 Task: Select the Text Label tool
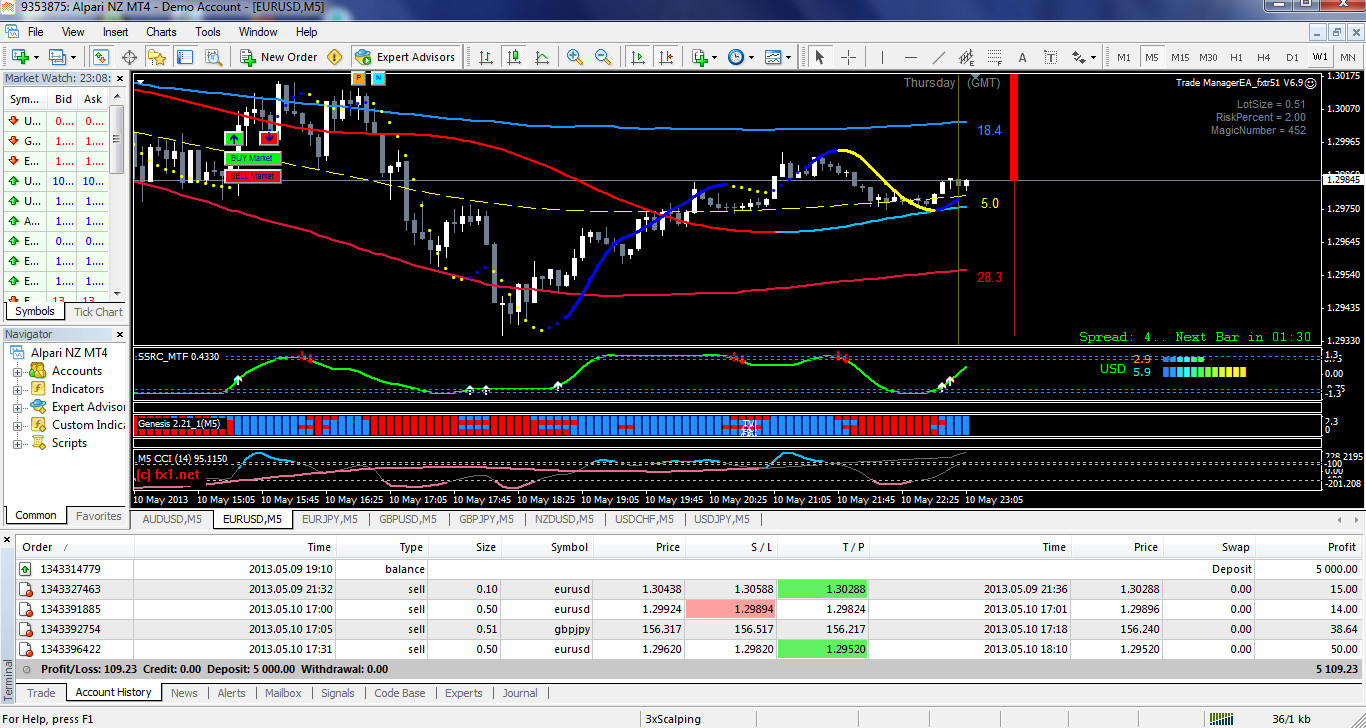[1050, 57]
